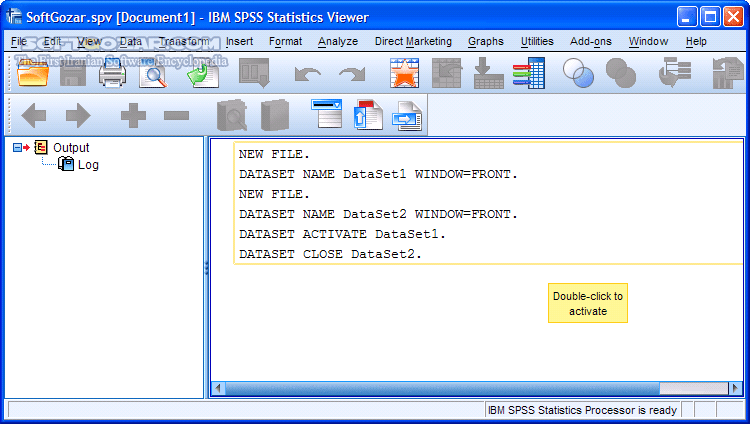The width and height of the screenshot is (750, 424).
Task: Click 'IBM SPSS Statistics Processor is ready' status
Action: (x=582, y=410)
